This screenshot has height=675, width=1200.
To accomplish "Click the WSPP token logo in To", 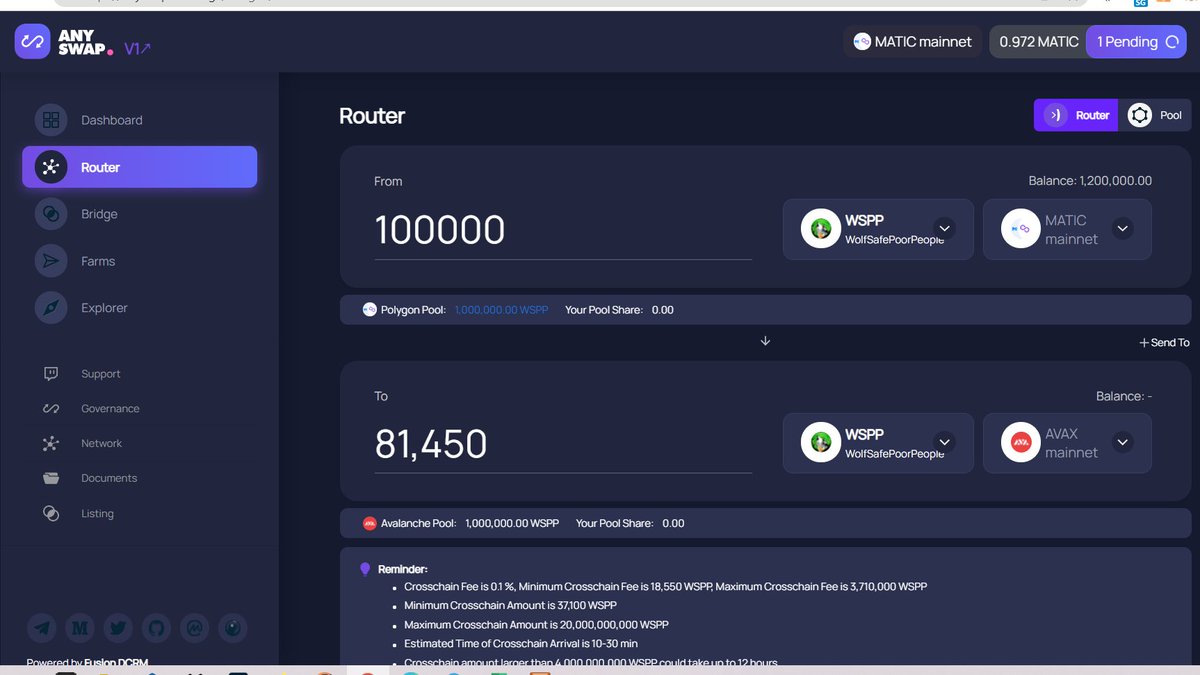I will click(x=821, y=443).
